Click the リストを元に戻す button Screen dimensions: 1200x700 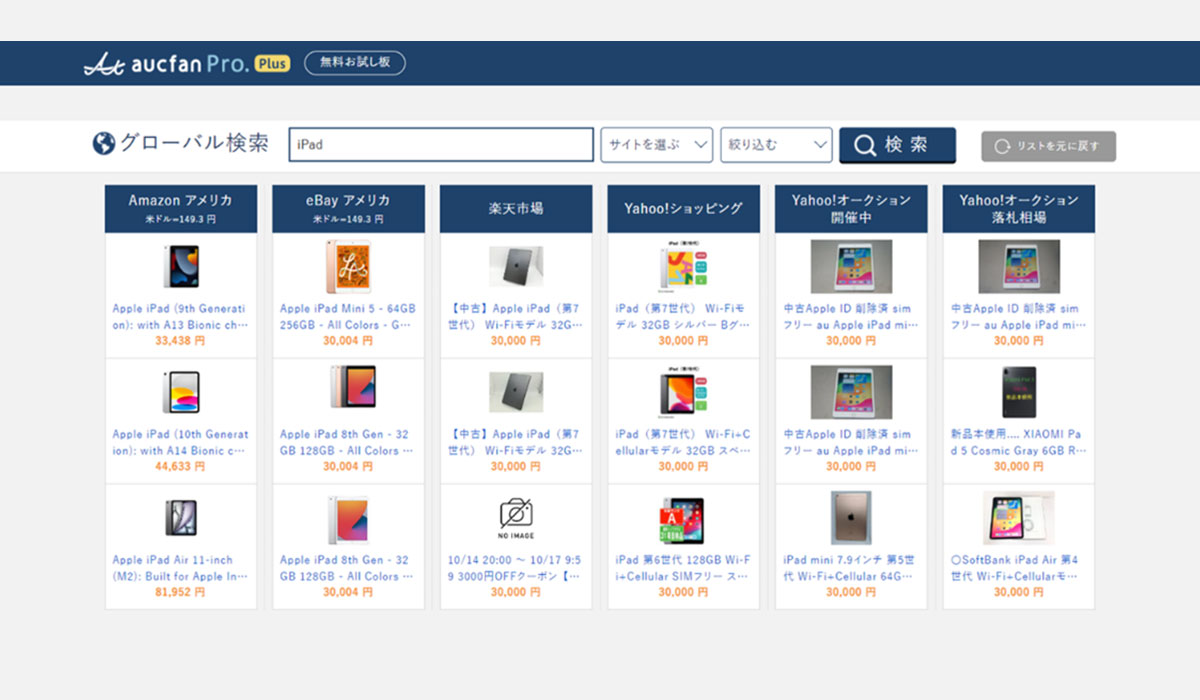tap(1048, 146)
